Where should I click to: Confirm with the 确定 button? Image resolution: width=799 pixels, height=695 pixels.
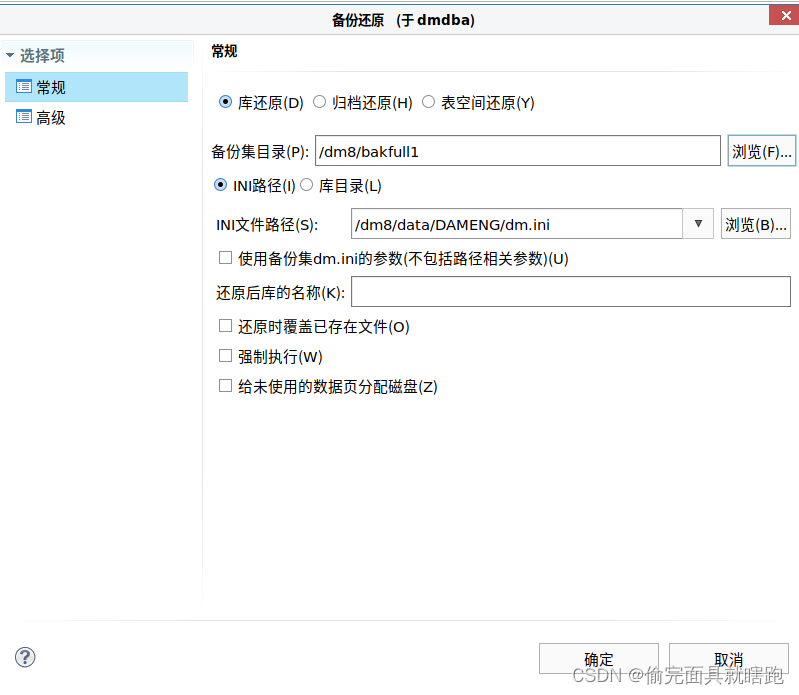click(x=599, y=659)
